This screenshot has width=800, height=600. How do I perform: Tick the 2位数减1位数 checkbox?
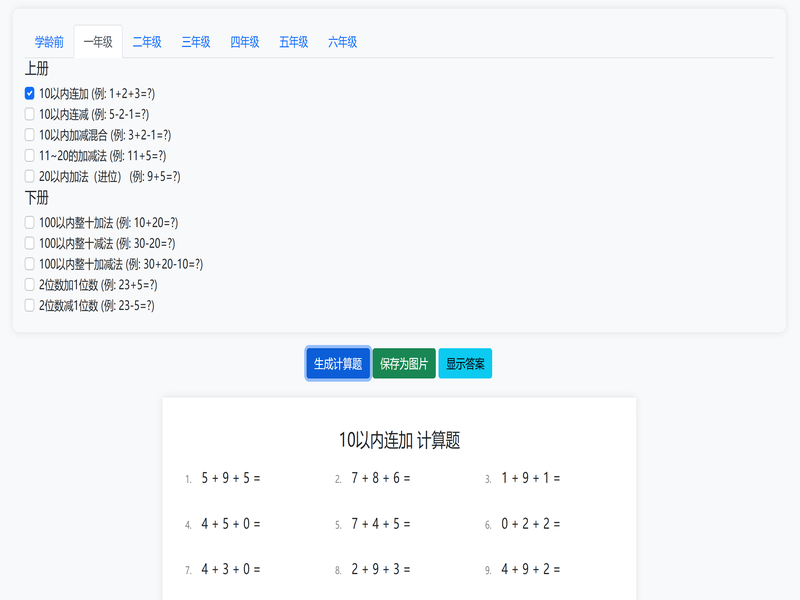[30, 305]
